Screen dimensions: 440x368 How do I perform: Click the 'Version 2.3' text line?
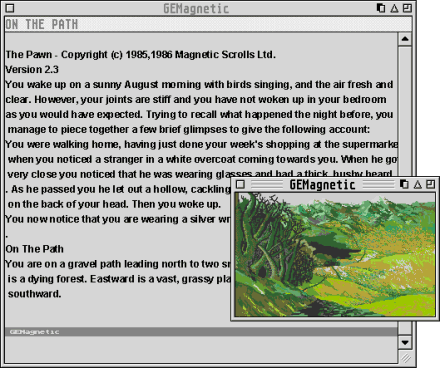tap(32, 69)
